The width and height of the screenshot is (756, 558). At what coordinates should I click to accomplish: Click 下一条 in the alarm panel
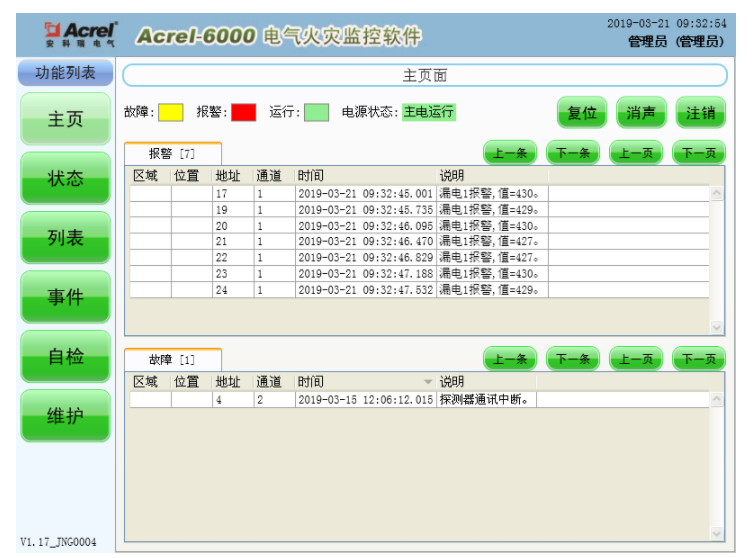tap(574, 153)
